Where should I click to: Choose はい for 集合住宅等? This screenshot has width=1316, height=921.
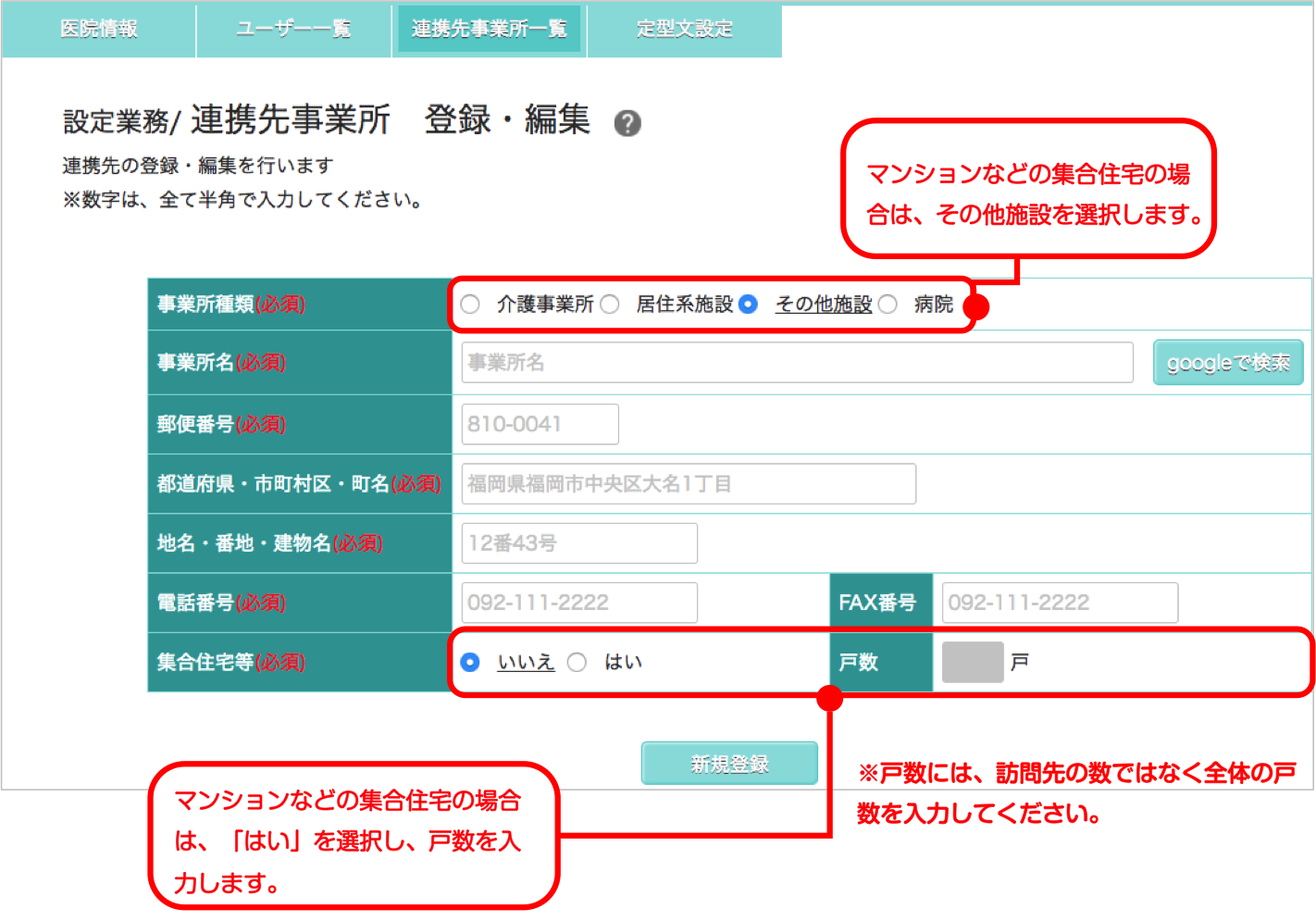coord(577,663)
